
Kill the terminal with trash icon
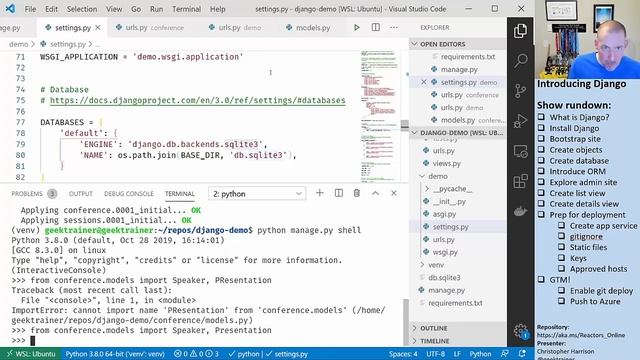pos(357,193)
